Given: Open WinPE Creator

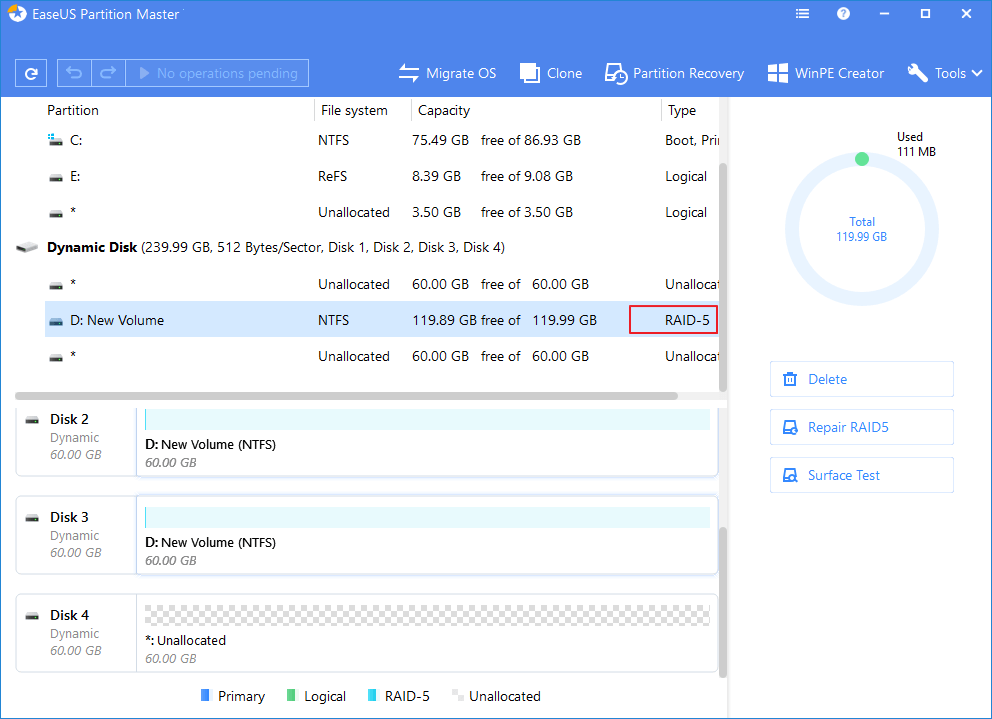Looking at the screenshot, I should point(826,73).
